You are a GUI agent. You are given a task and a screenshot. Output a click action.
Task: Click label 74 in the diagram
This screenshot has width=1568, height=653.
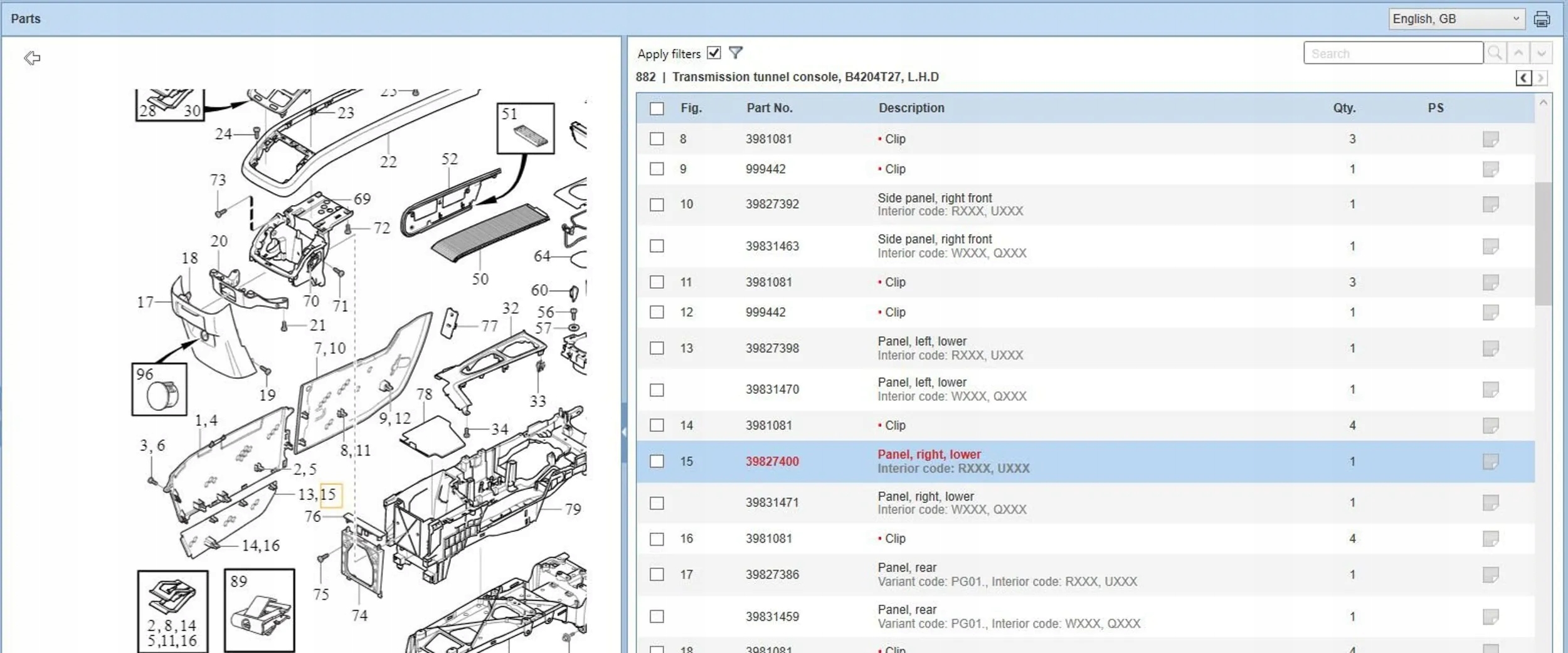359,616
